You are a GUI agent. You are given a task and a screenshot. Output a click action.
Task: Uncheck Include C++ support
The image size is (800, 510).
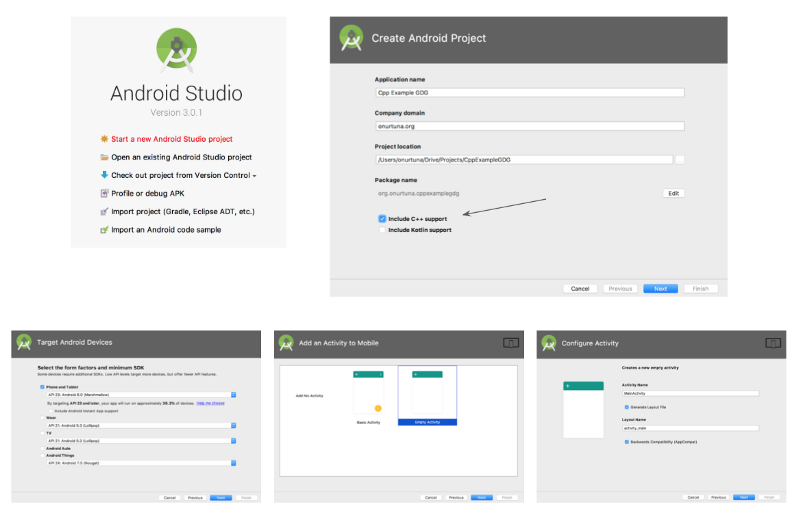pos(382,218)
